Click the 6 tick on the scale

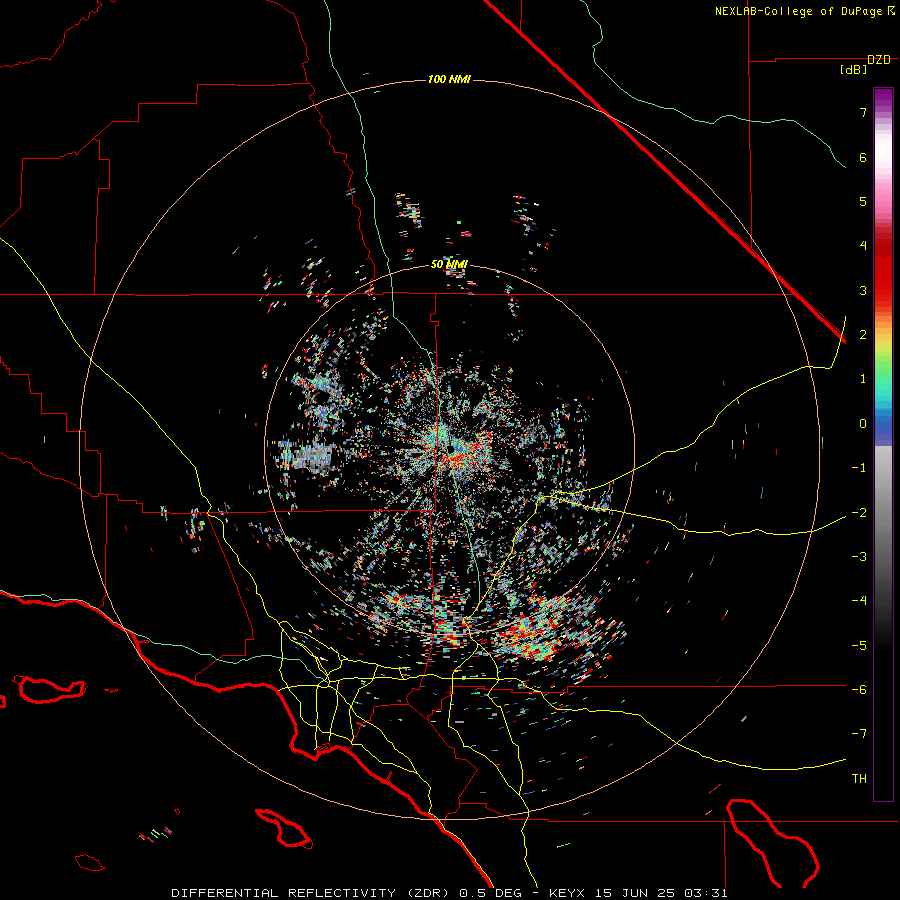pos(863,157)
